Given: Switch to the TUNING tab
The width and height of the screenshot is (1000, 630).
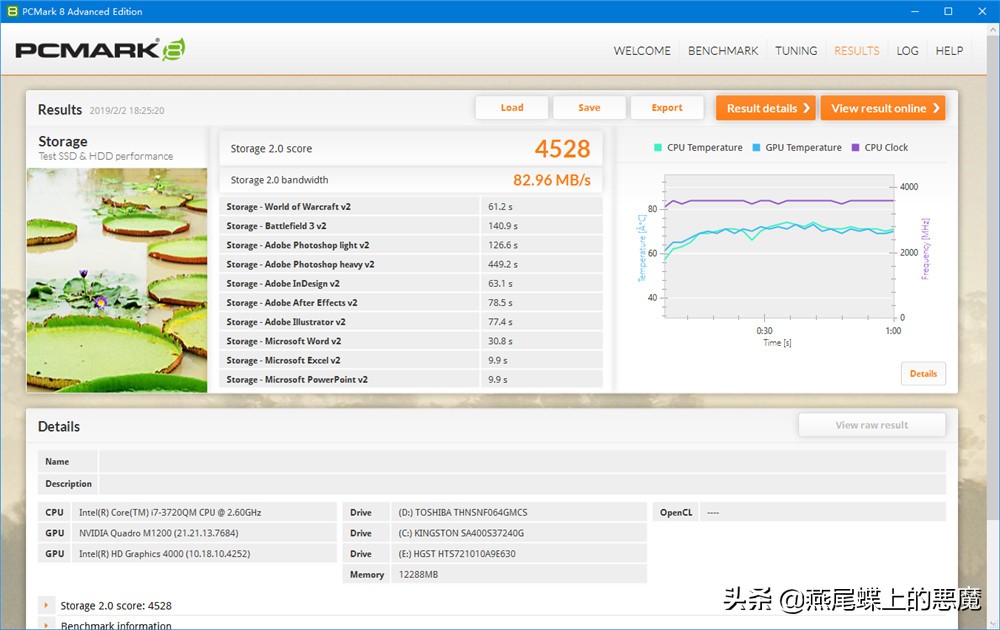Looking at the screenshot, I should pos(796,51).
